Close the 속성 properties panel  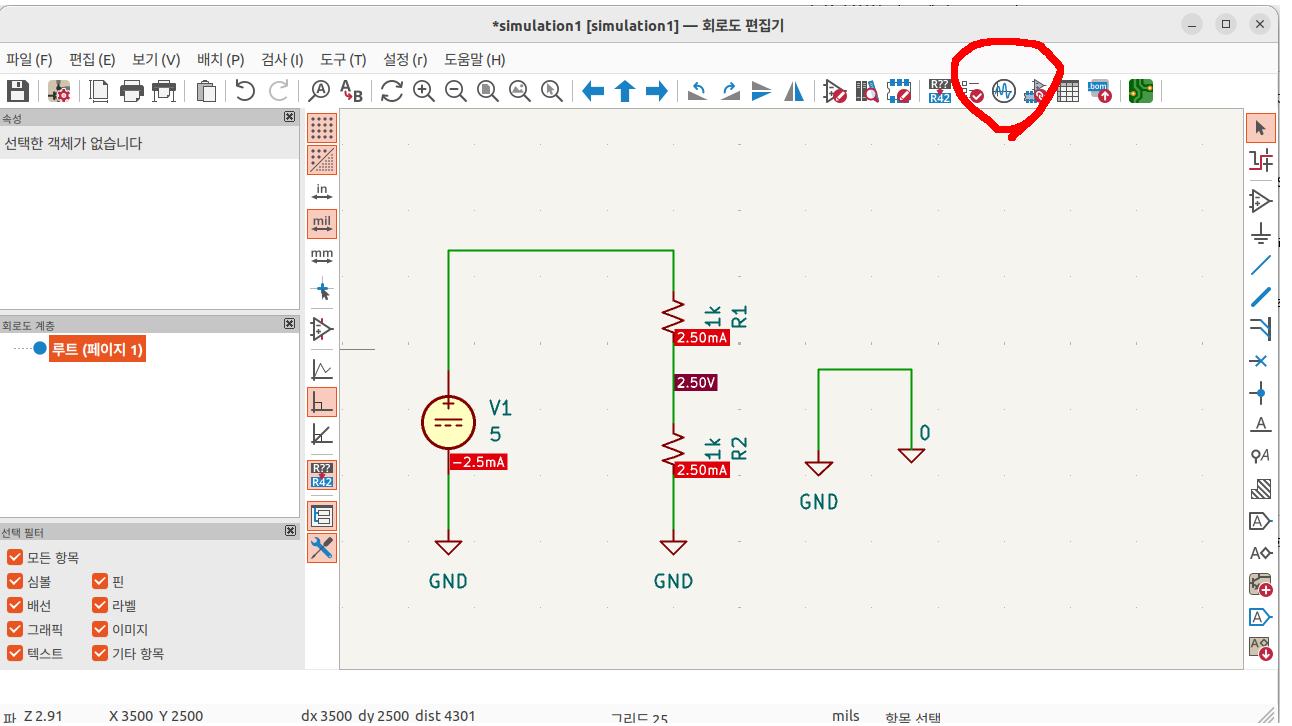pos(289,117)
